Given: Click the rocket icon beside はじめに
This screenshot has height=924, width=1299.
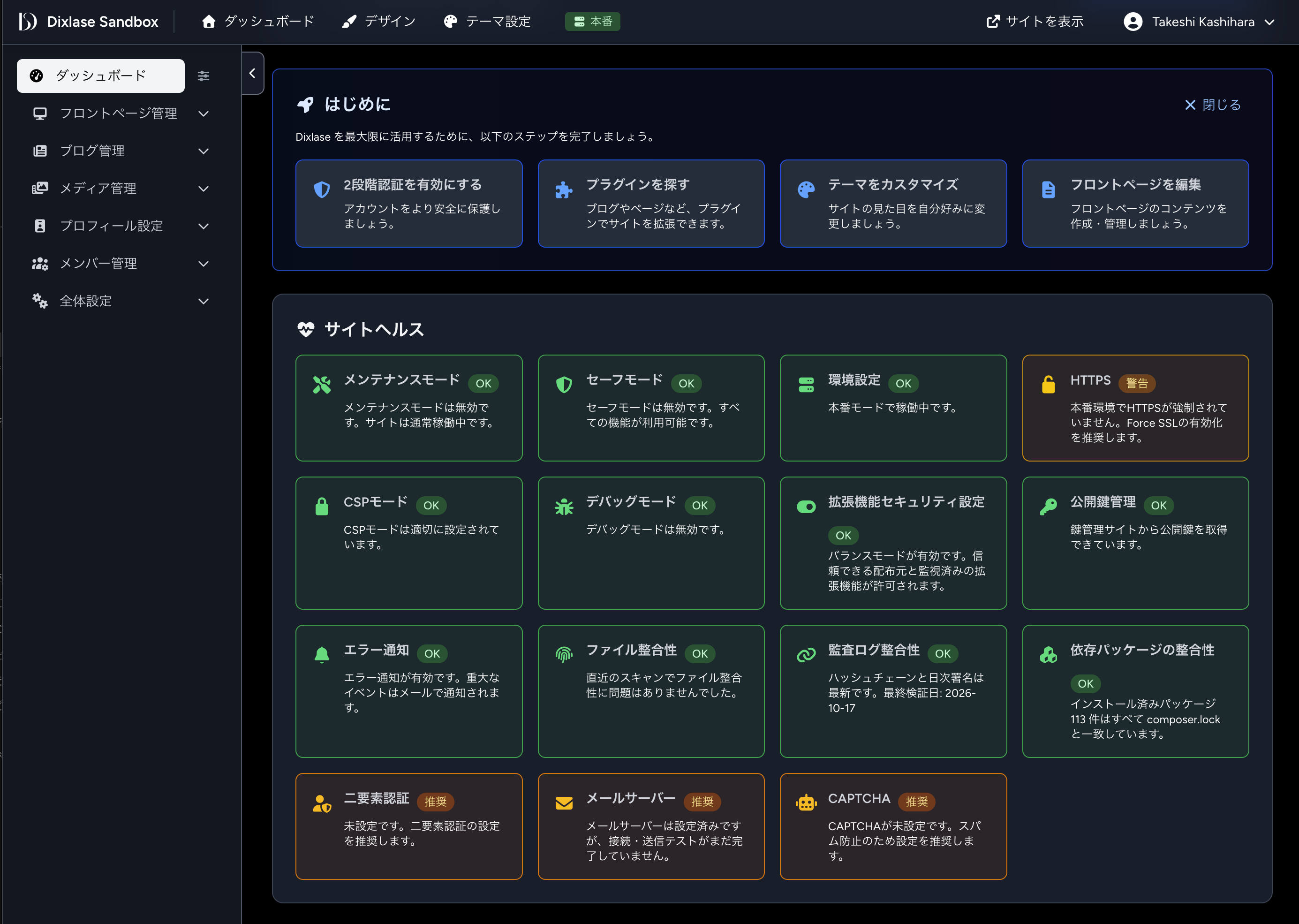Looking at the screenshot, I should [305, 105].
